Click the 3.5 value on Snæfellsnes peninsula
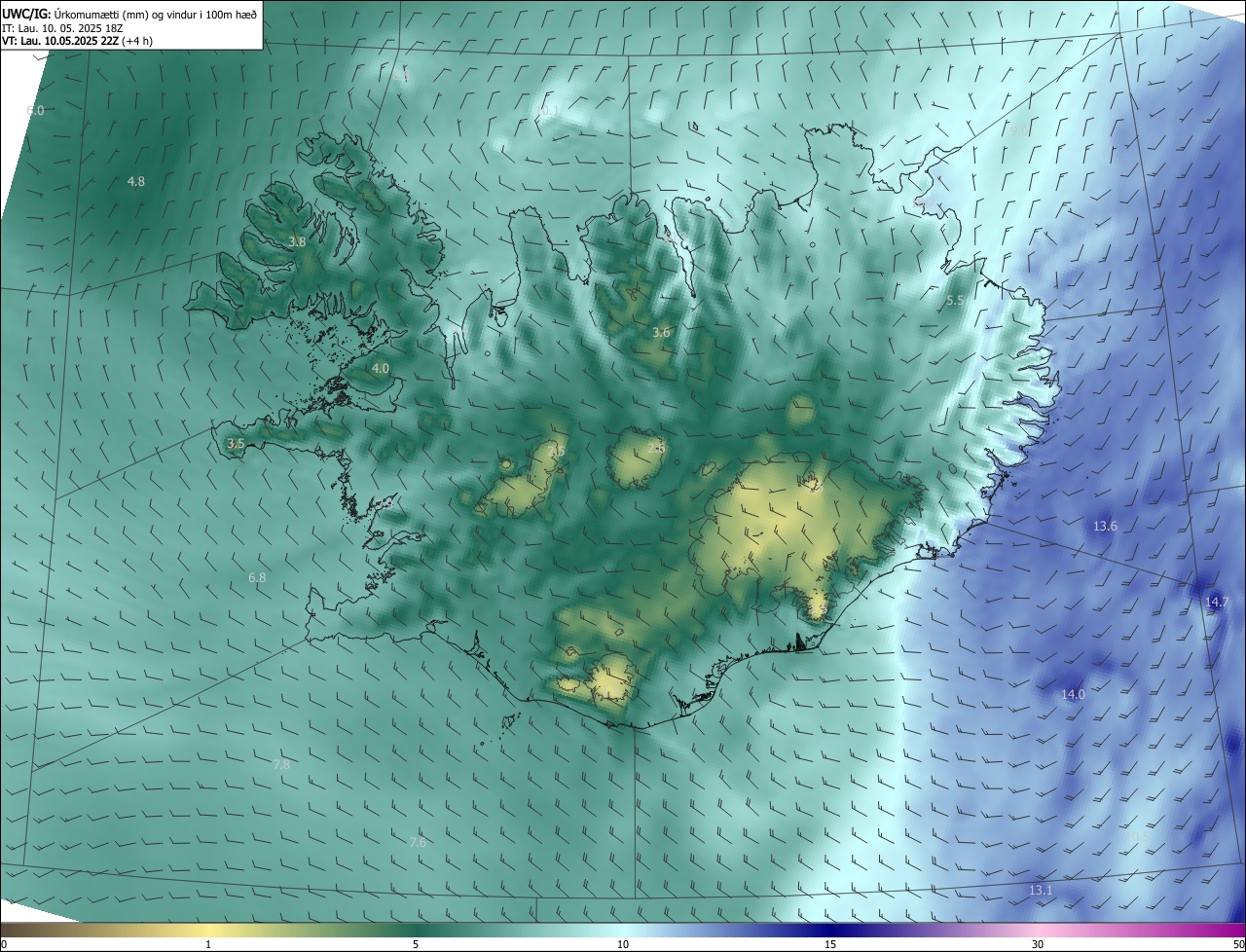 (236, 444)
